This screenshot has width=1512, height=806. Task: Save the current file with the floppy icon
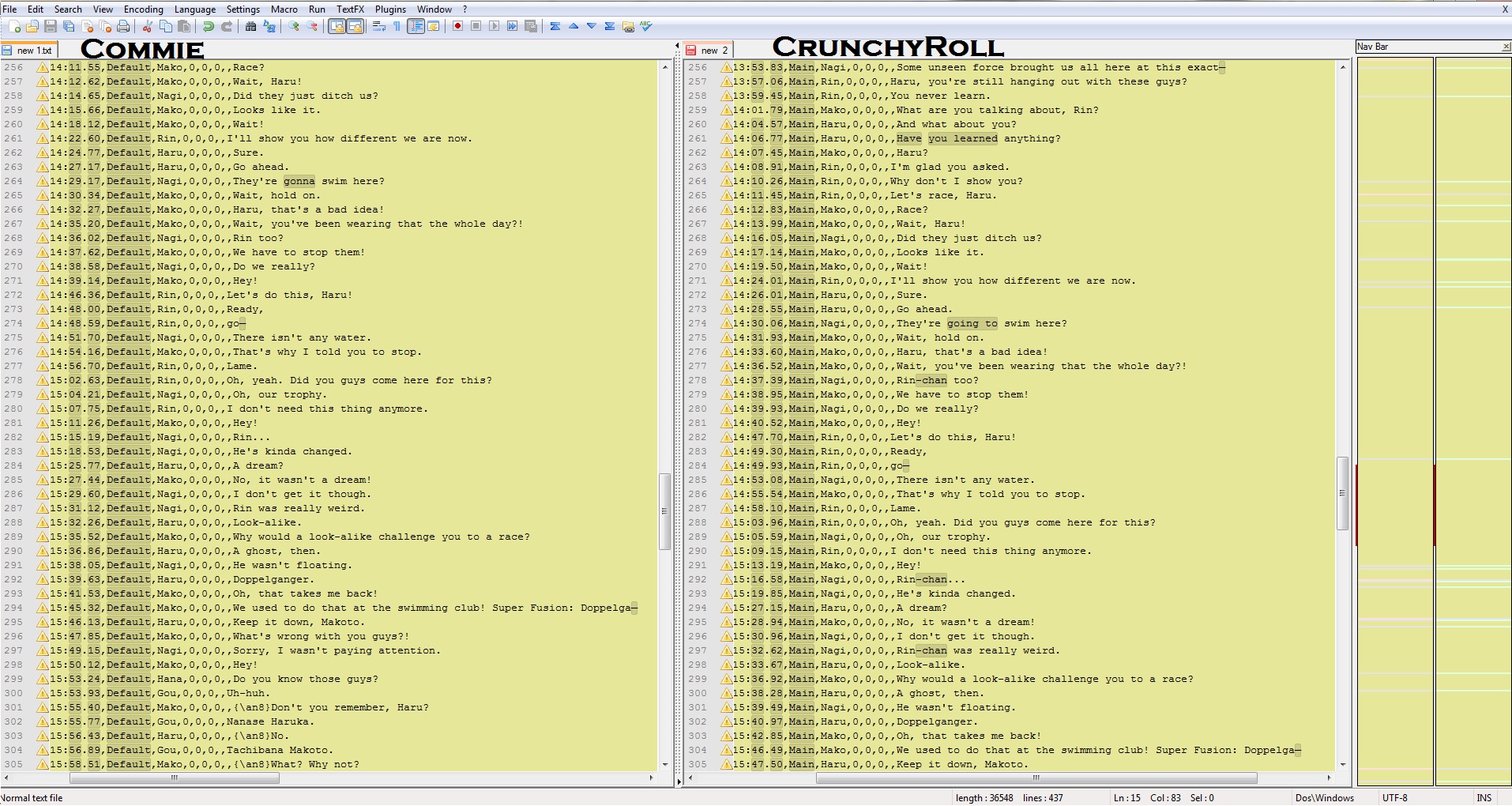click(51, 26)
